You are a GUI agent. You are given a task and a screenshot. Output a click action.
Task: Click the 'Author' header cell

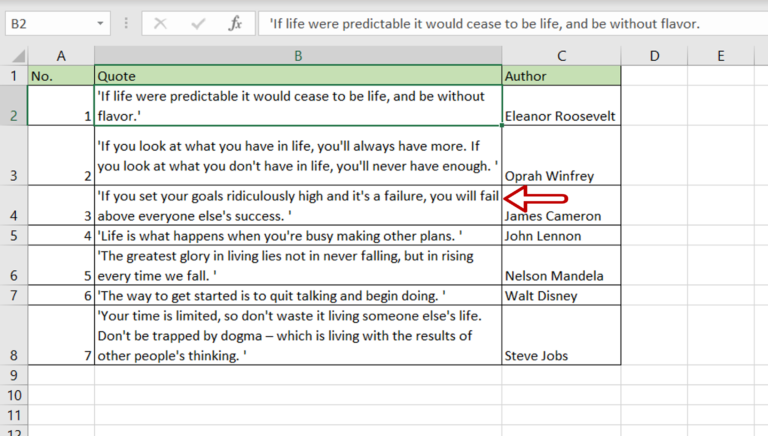pos(561,76)
